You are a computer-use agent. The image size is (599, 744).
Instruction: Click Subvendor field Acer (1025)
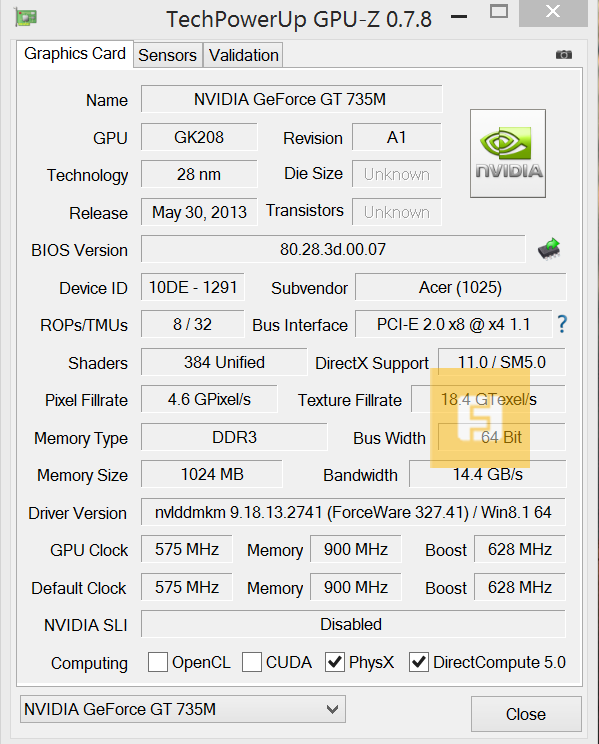click(460, 287)
